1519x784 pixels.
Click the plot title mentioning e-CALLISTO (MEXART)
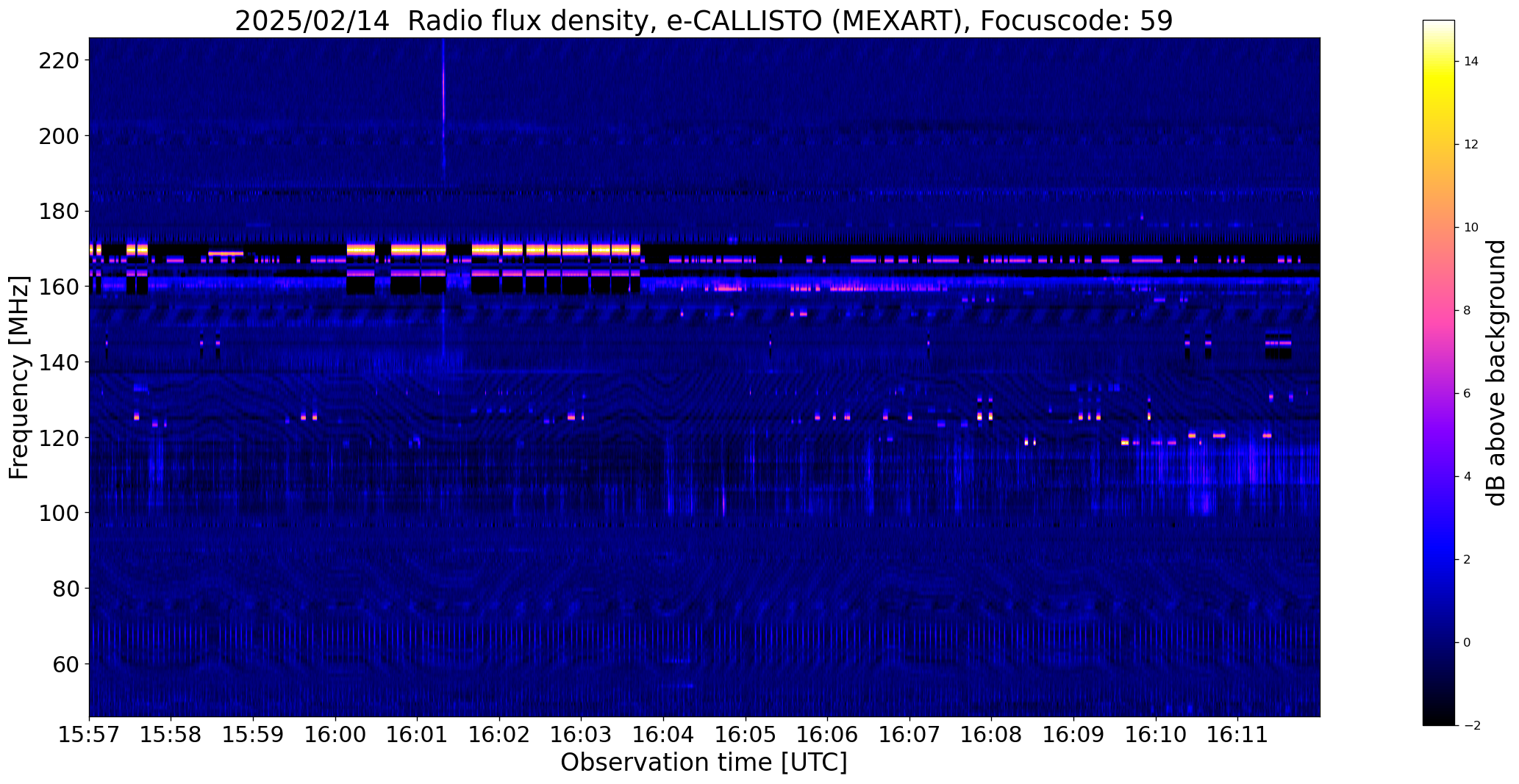click(704, 21)
